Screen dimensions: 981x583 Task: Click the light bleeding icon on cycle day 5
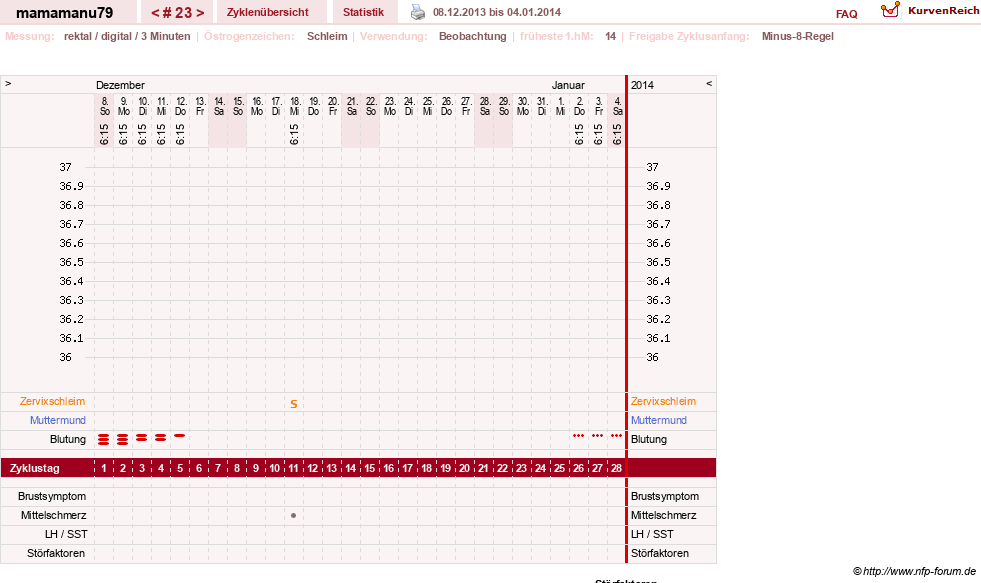pos(180,435)
